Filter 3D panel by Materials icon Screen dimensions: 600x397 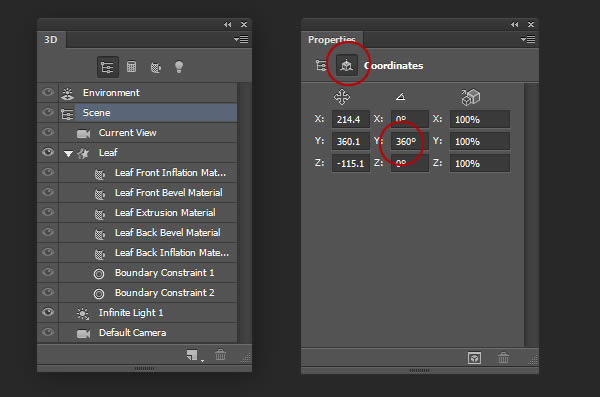[x=155, y=67]
